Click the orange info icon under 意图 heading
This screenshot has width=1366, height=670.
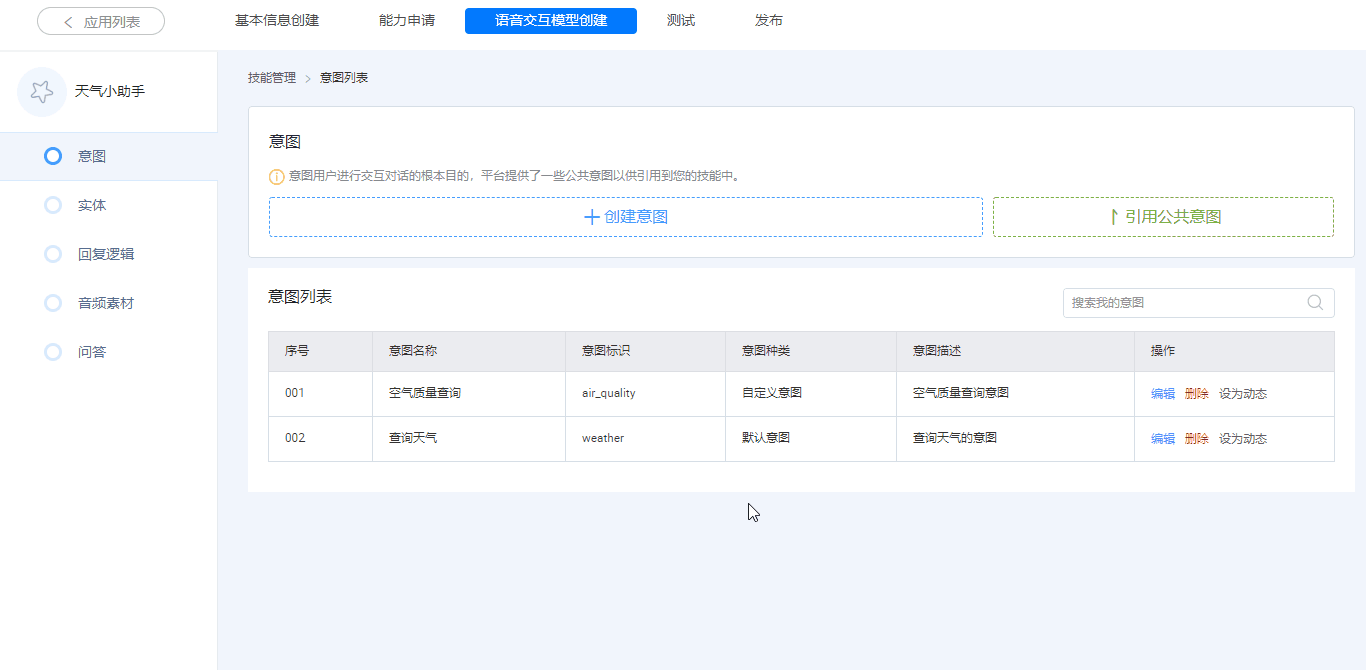[x=277, y=177]
